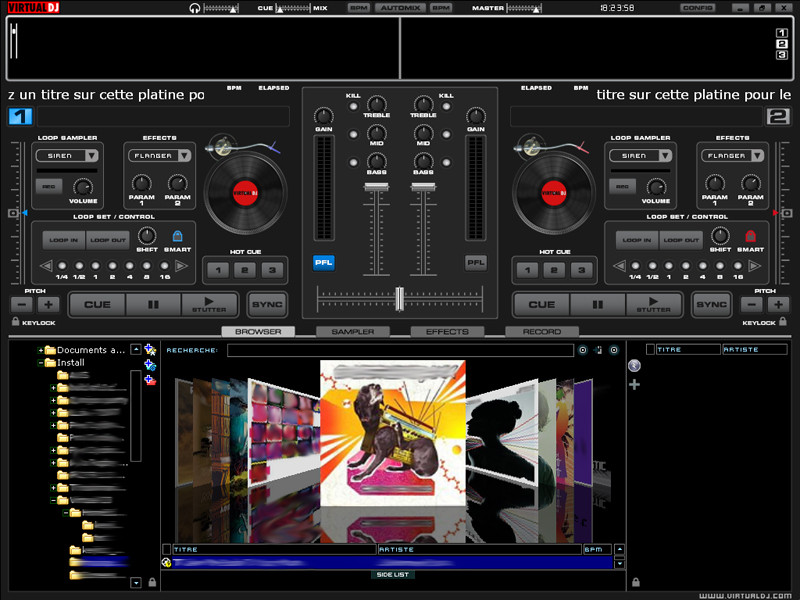Viewport: 800px width, 600px height.
Task: Click left pitch plus button
Action: point(48,305)
